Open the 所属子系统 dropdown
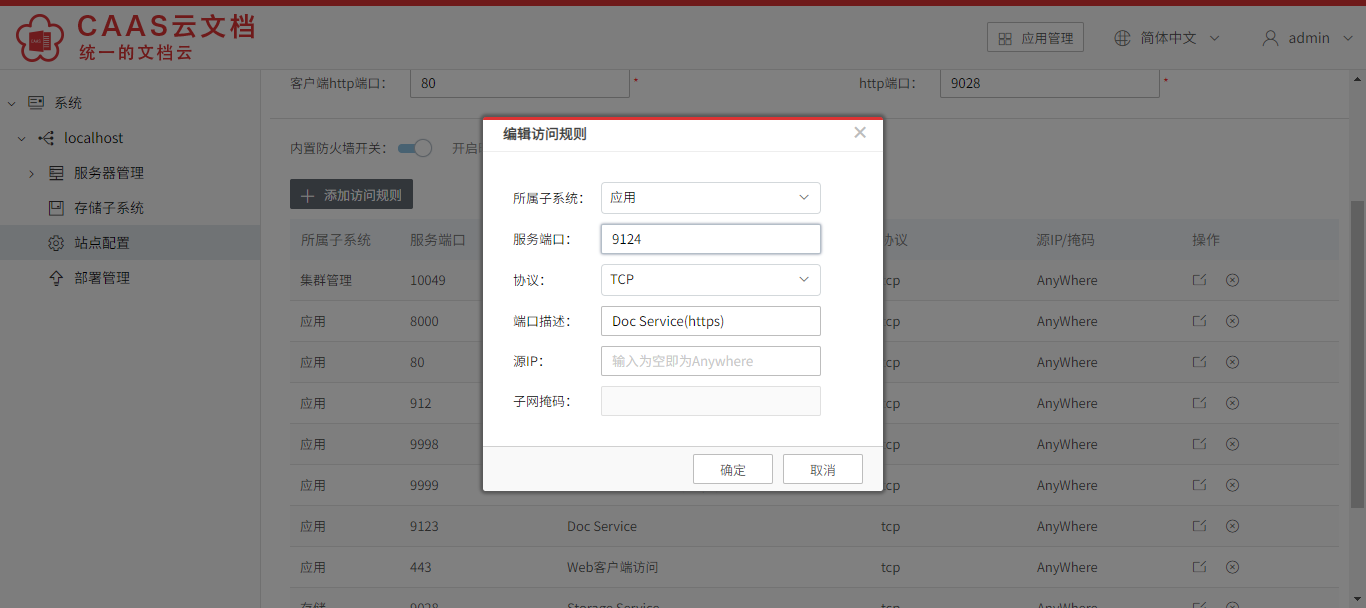 [x=711, y=198]
